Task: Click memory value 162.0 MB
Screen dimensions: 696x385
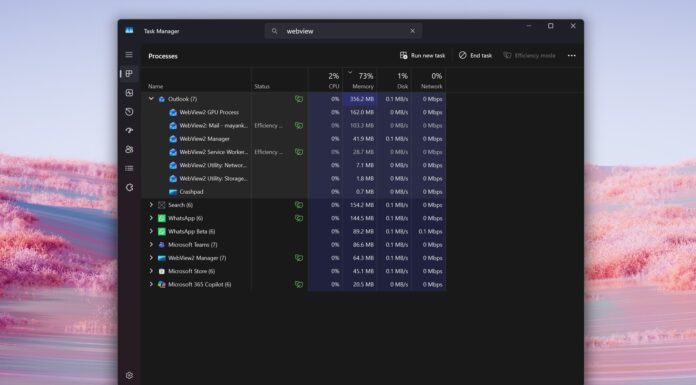Action: click(x=362, y=112)
